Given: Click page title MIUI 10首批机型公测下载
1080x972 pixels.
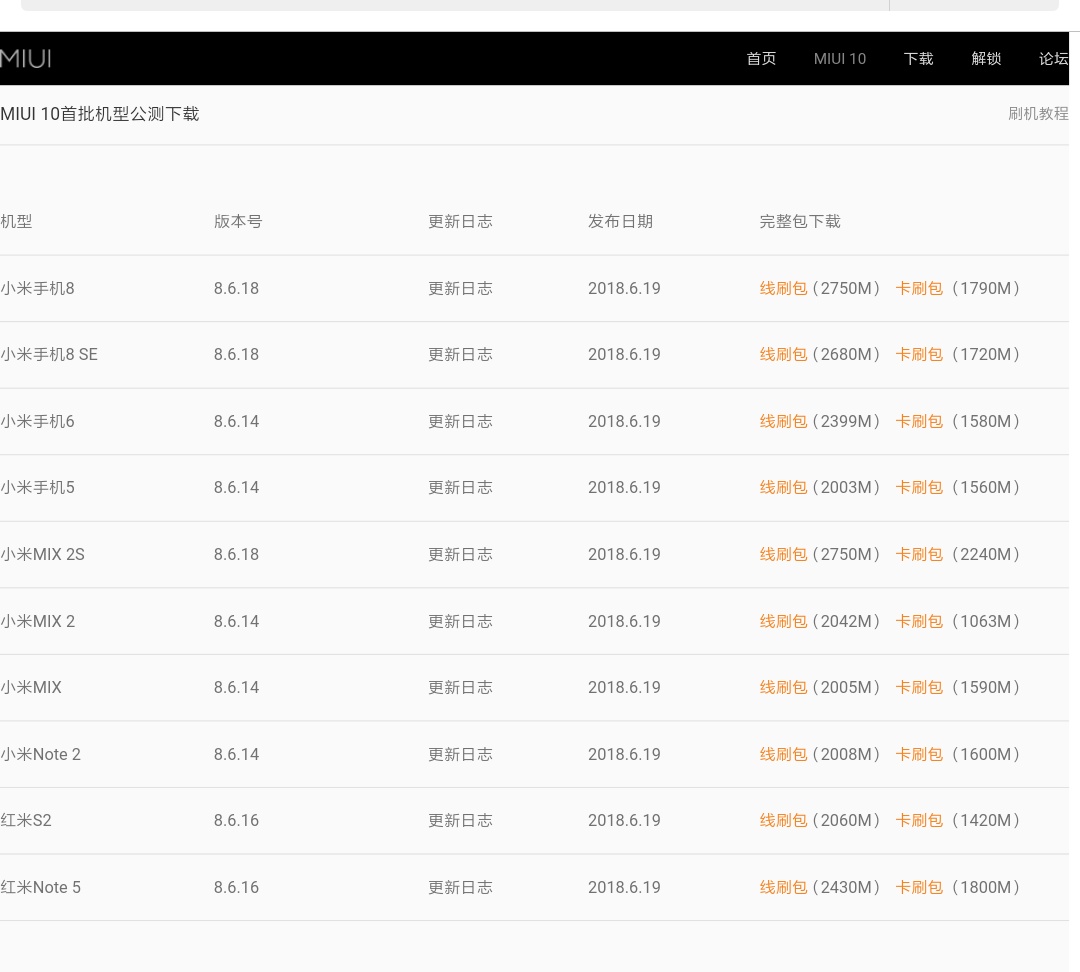Looking at the screenshot, I should click(x=100, y=114).
